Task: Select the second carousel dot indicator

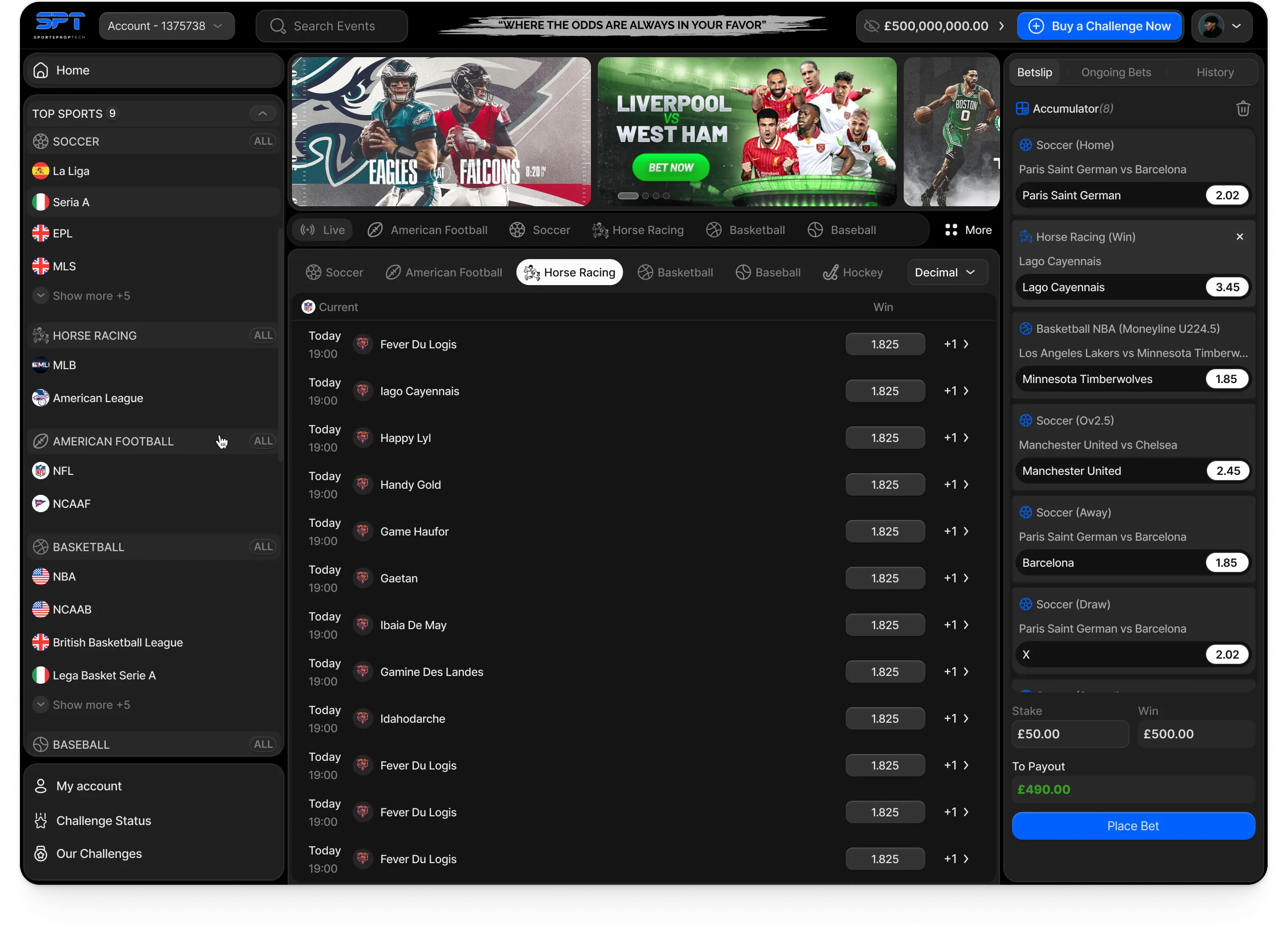Action: (x=645, y=195)
